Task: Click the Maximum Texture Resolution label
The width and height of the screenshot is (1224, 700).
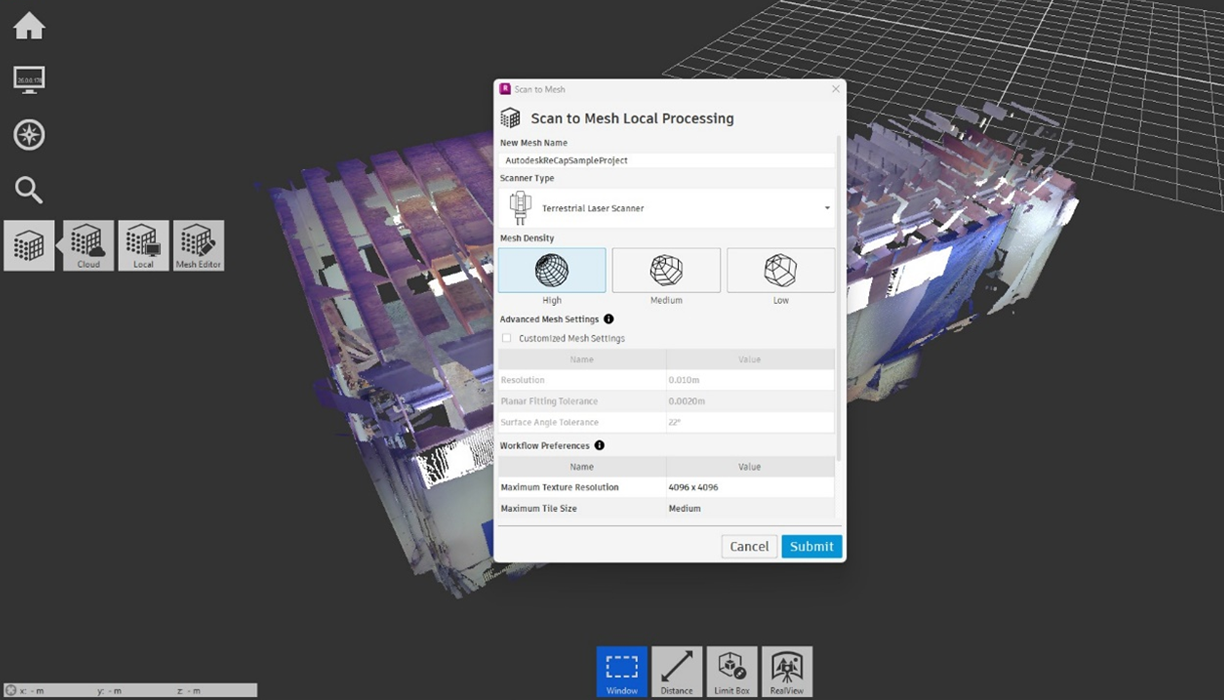Action: [x=560, y=487]
